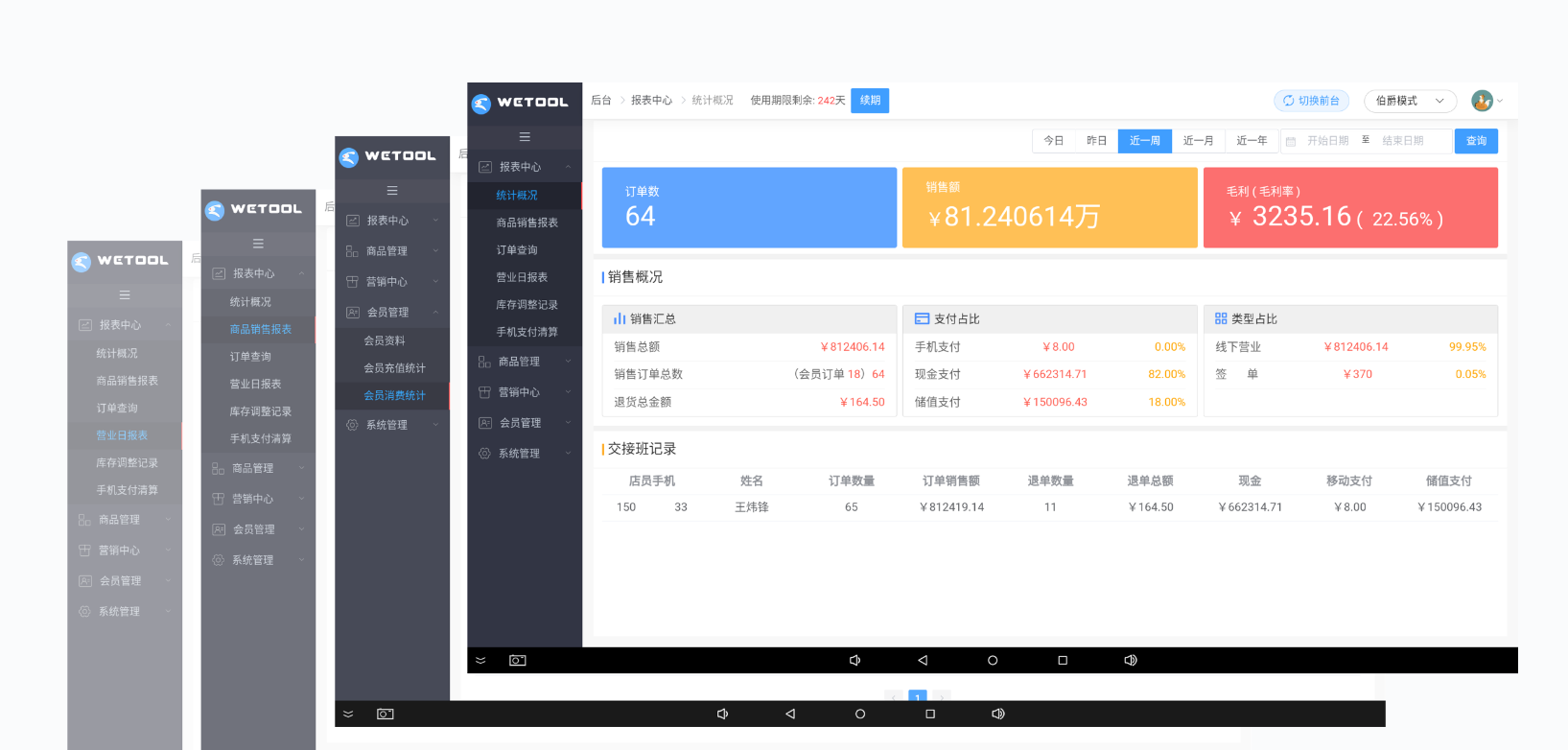1568x750 pixels.
Task: Click the camera icon in the second window's navigation bar
Action: pyautogui.click(x=386, y=715)
